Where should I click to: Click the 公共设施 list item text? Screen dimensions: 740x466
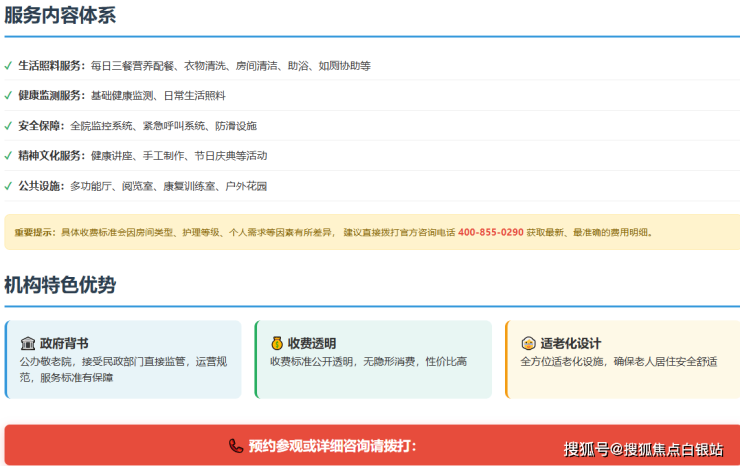click(x=142, y=186)
